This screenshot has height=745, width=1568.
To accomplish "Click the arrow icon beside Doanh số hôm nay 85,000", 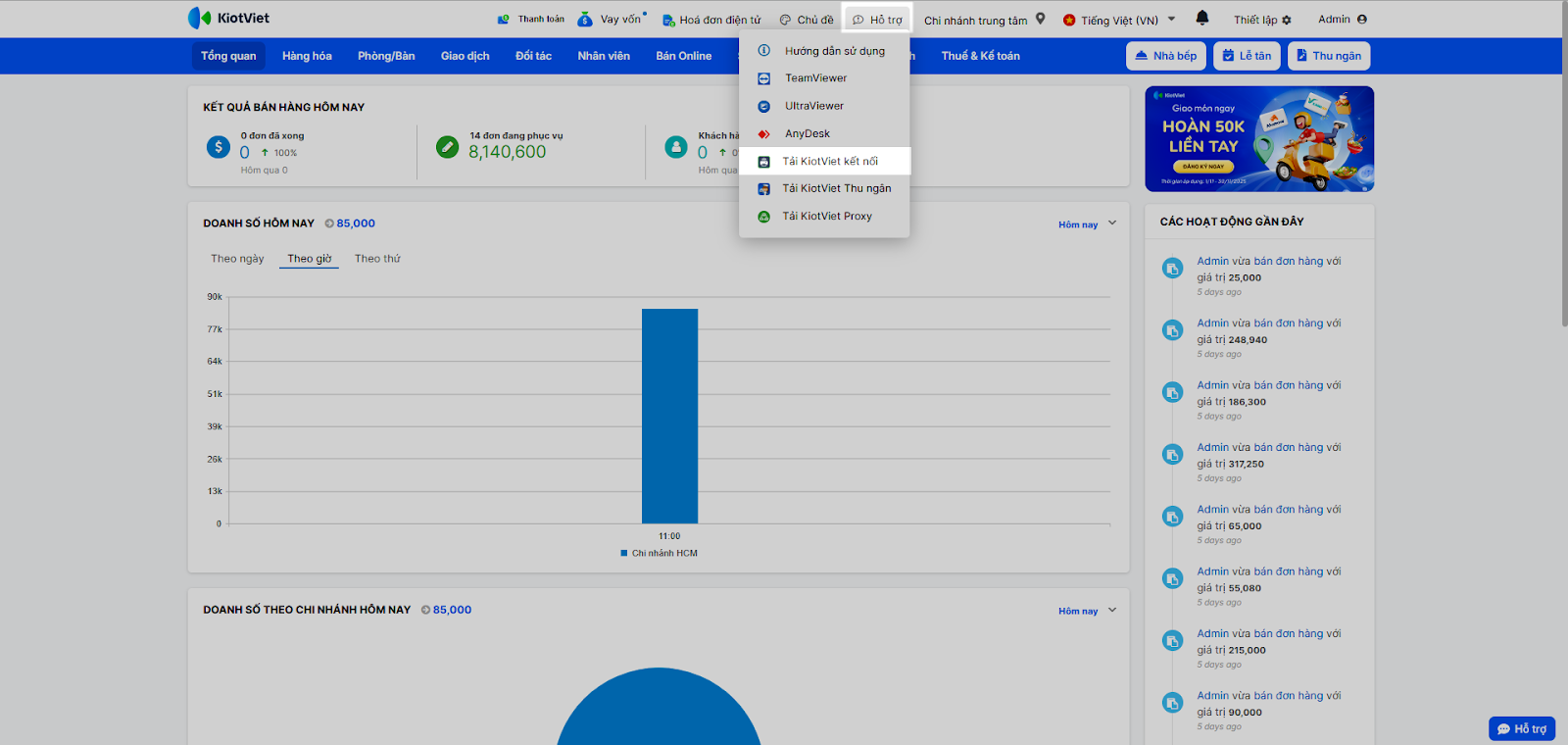I will coord(329,223).
